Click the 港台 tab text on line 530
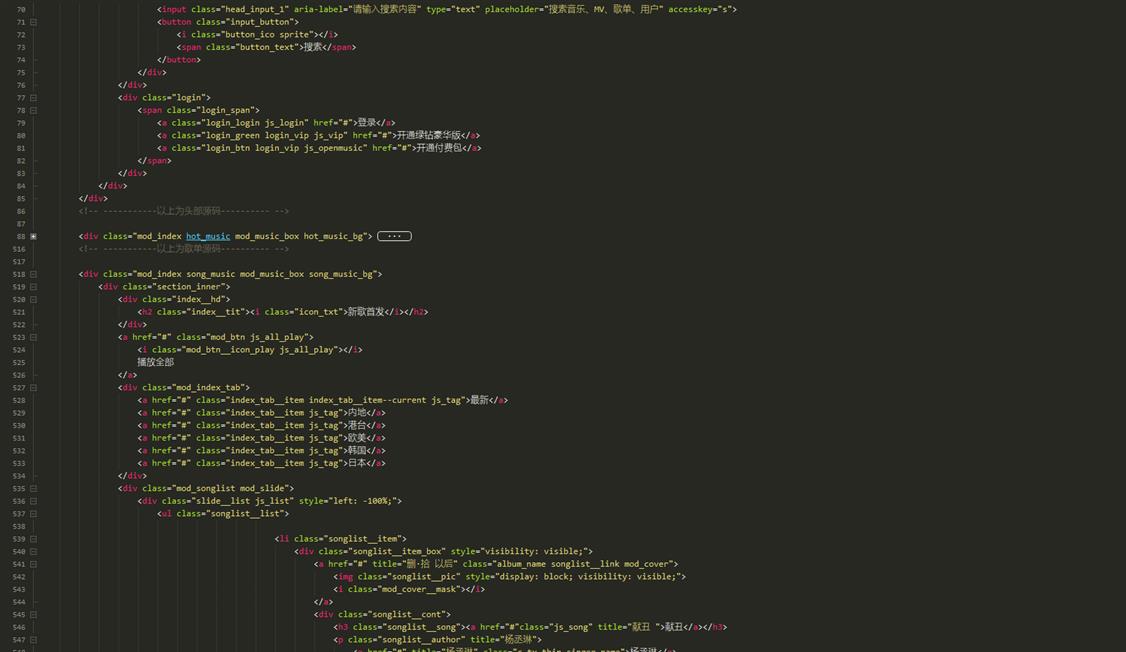 click(357, 426)
